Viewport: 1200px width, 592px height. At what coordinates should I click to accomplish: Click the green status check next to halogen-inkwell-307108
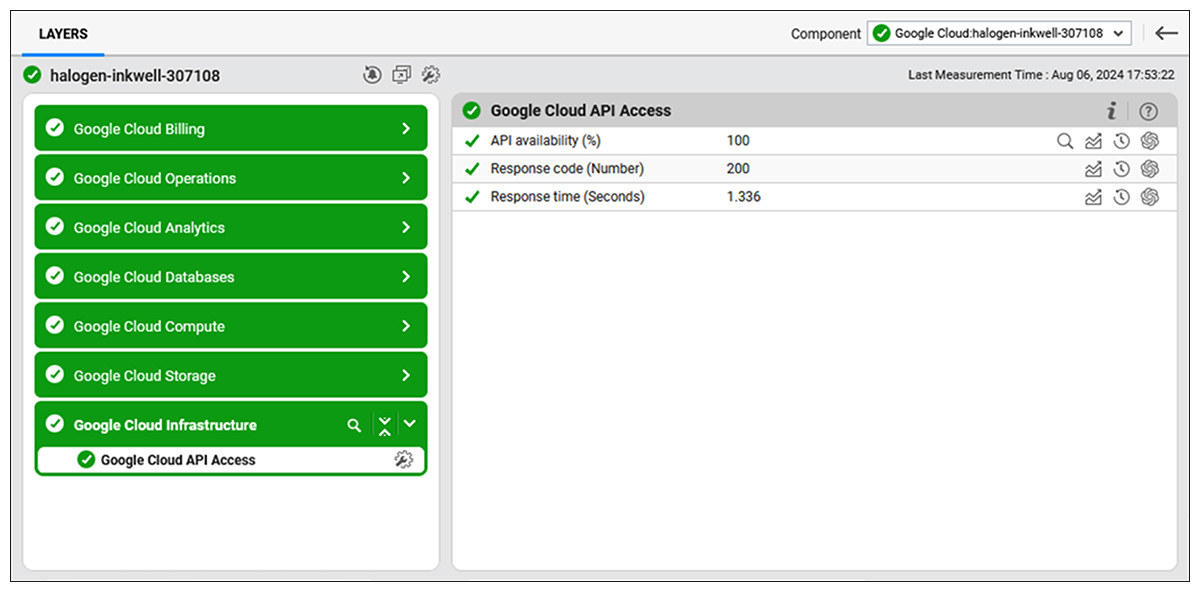[x=32, y=75]
